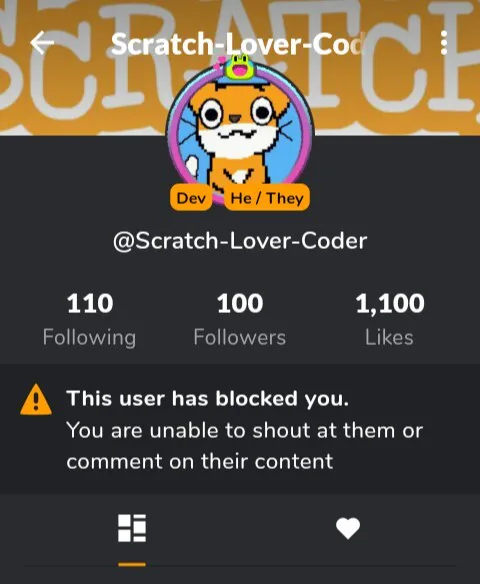Open the three-dot overflow menu
The height and width of the screenshot is (584, 480).
coord(444,43)
